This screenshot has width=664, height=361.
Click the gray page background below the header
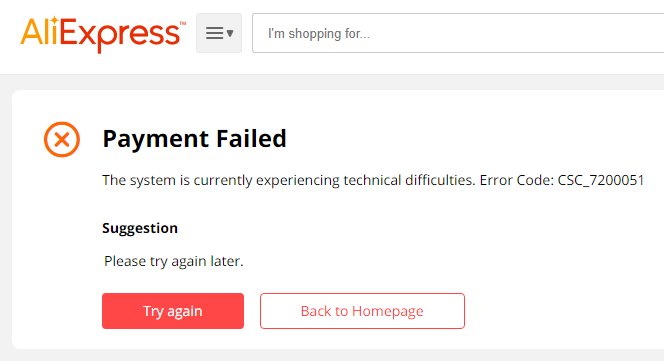[339, 82]
